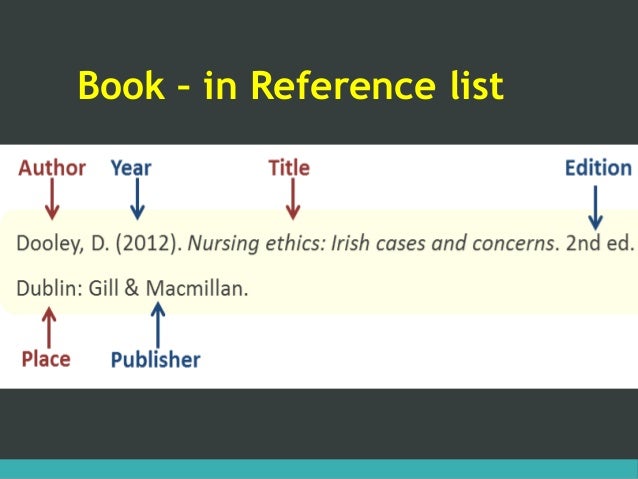The height and width of the screenshot is (479, 638).
Task: Click the red arrow below Title
Action: (293, 199)
